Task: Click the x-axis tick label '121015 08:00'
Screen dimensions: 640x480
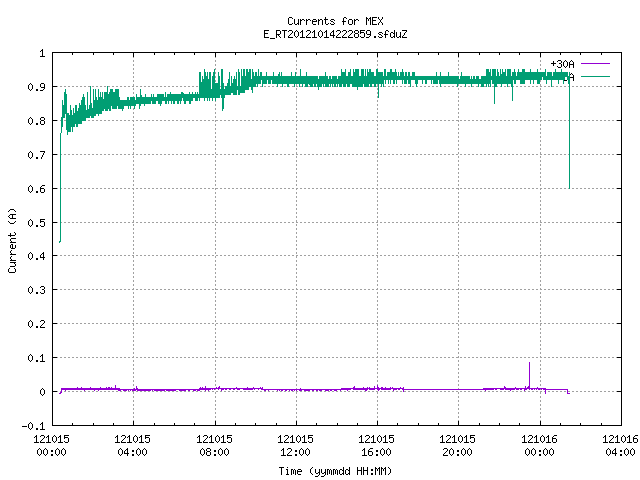Action: pos(215,446)
